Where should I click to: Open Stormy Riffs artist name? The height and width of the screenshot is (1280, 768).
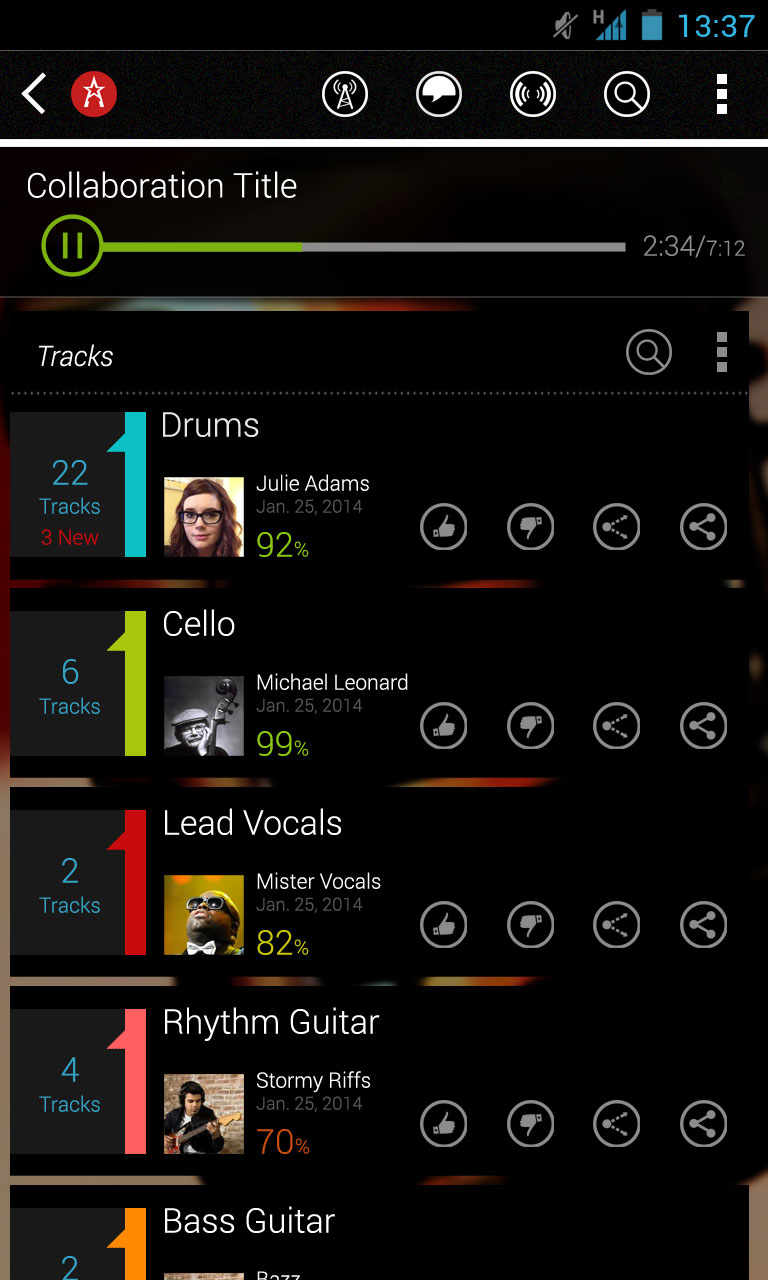point(313,1080)
